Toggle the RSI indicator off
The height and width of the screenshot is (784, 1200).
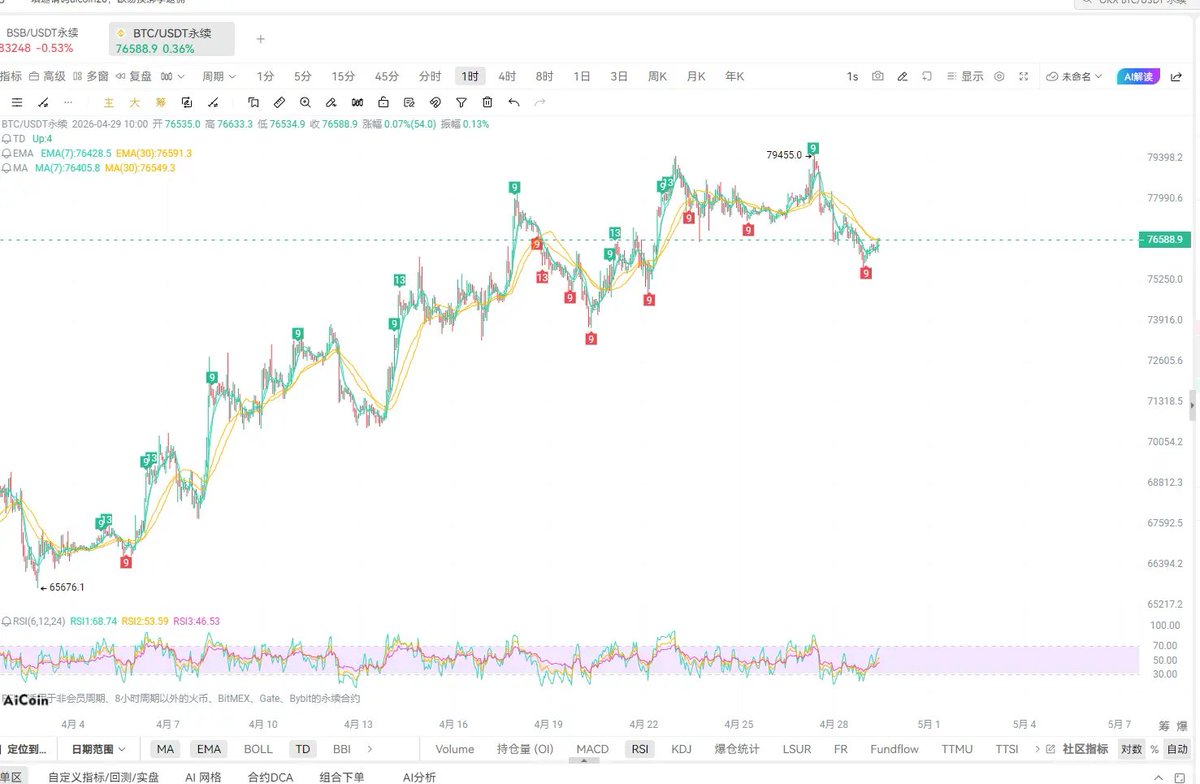click(x=638, y=748)
